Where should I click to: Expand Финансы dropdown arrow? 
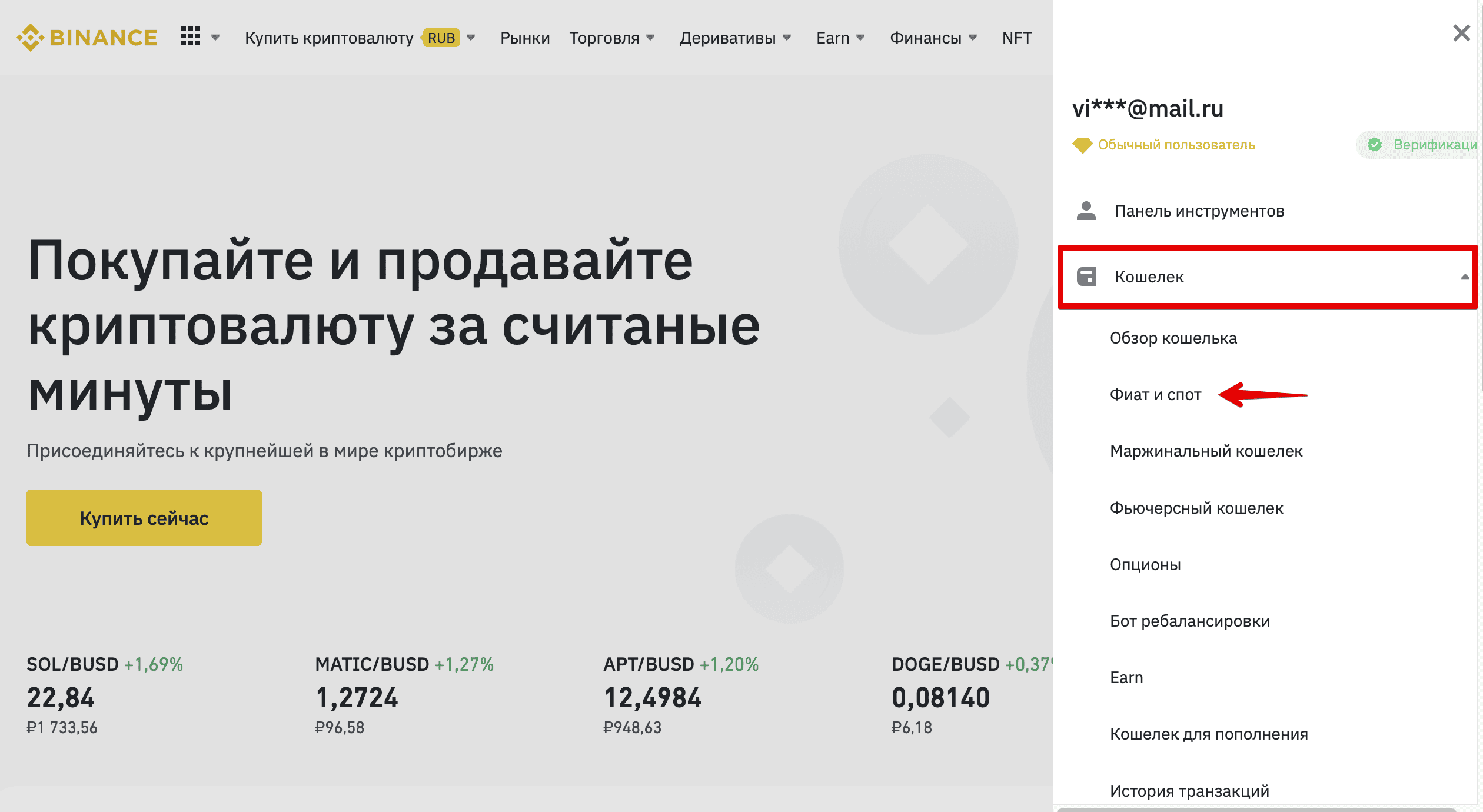point(973,38)
